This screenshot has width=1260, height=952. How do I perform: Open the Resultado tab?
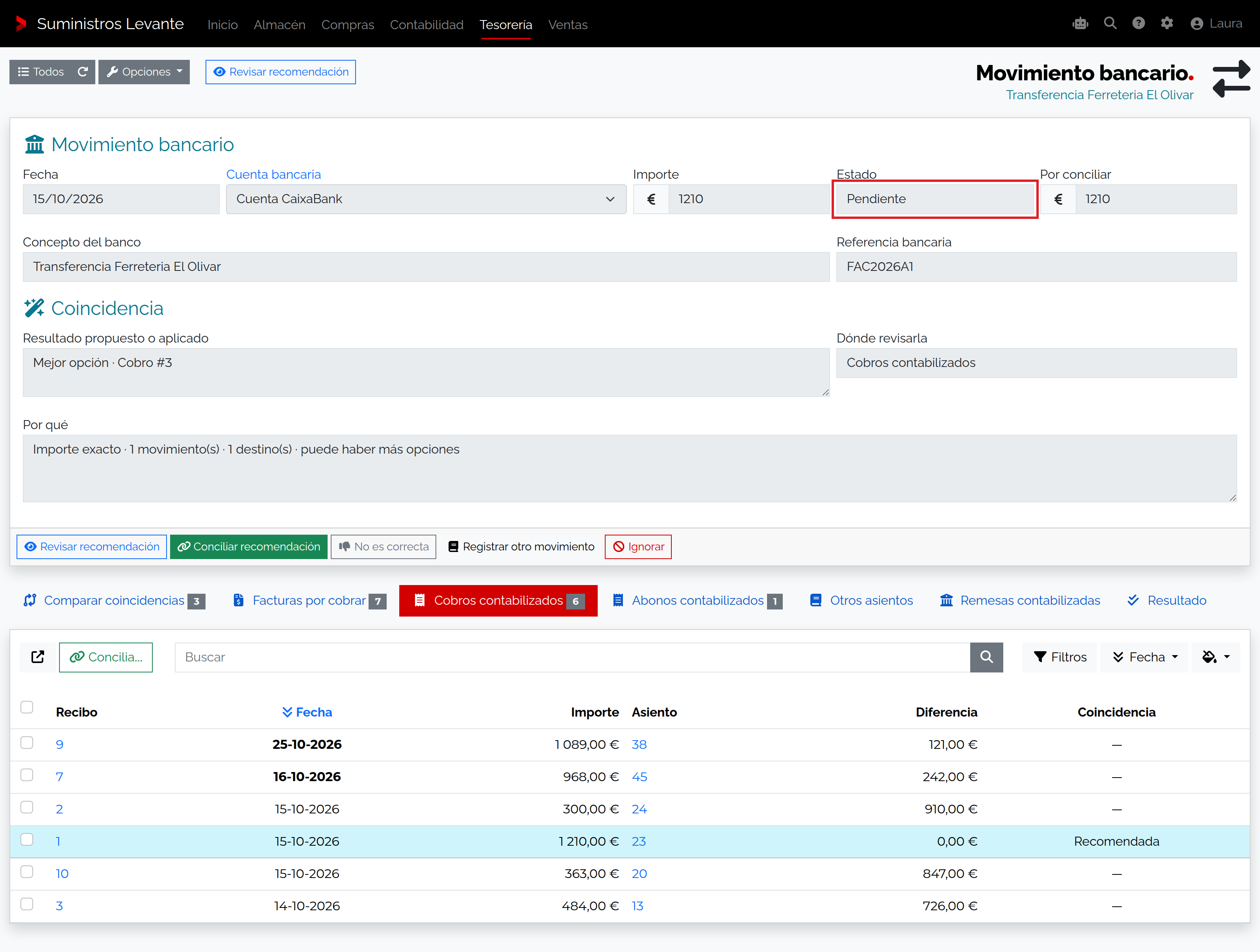(x=1167, y=600)
